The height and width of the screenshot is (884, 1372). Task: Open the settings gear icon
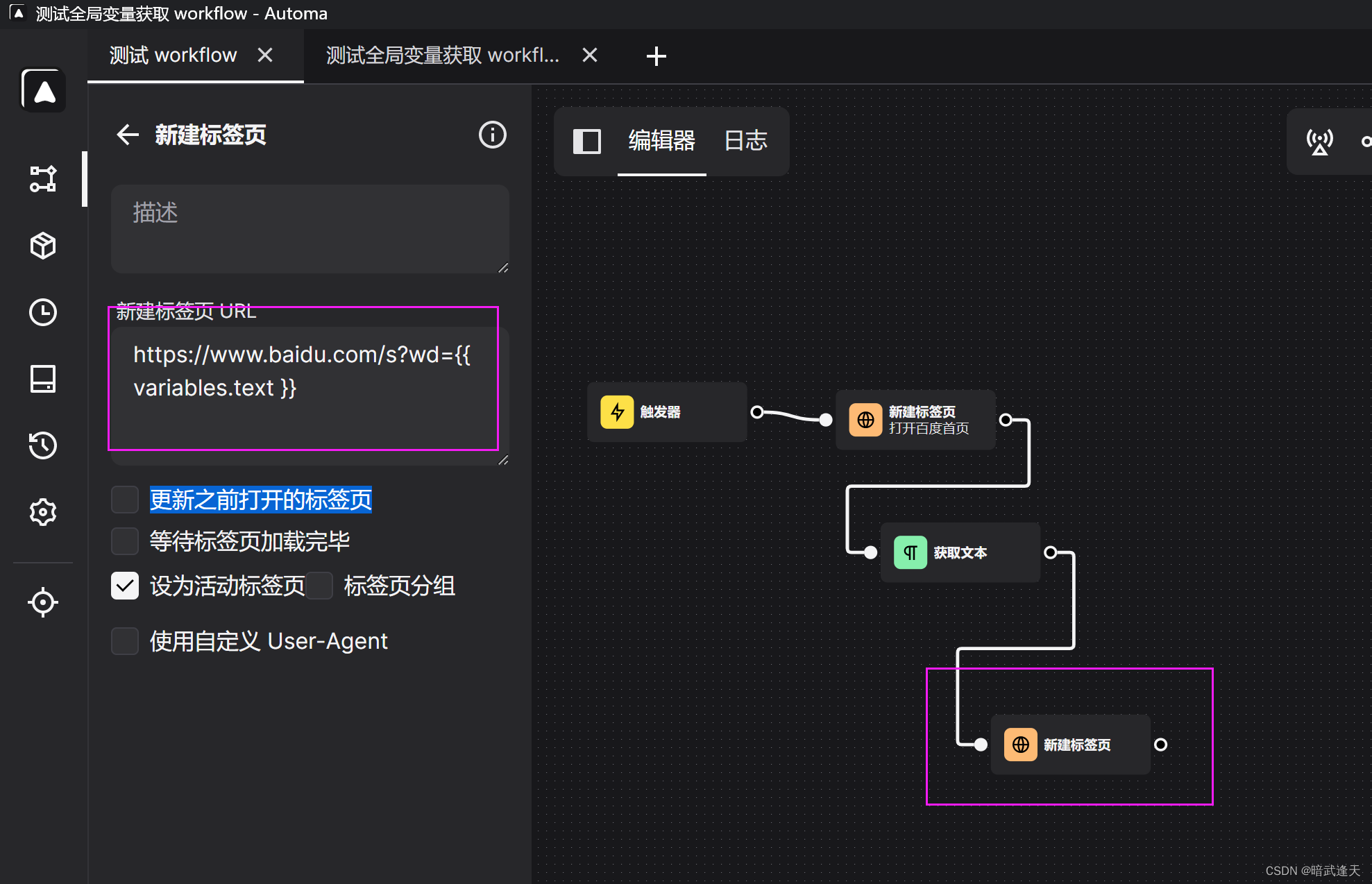[43, 512]
